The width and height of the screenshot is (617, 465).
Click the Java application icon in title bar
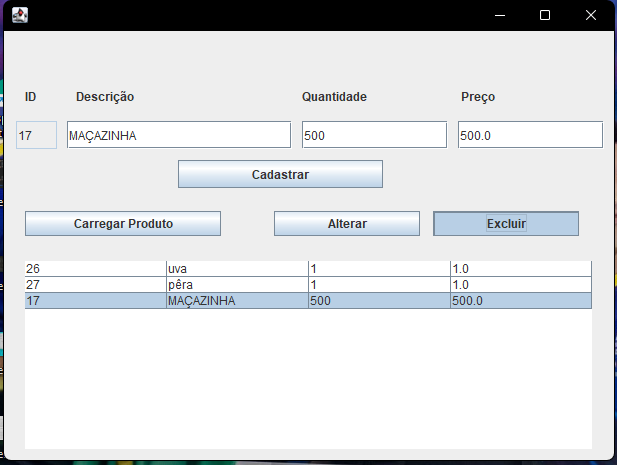coord(20,15)
